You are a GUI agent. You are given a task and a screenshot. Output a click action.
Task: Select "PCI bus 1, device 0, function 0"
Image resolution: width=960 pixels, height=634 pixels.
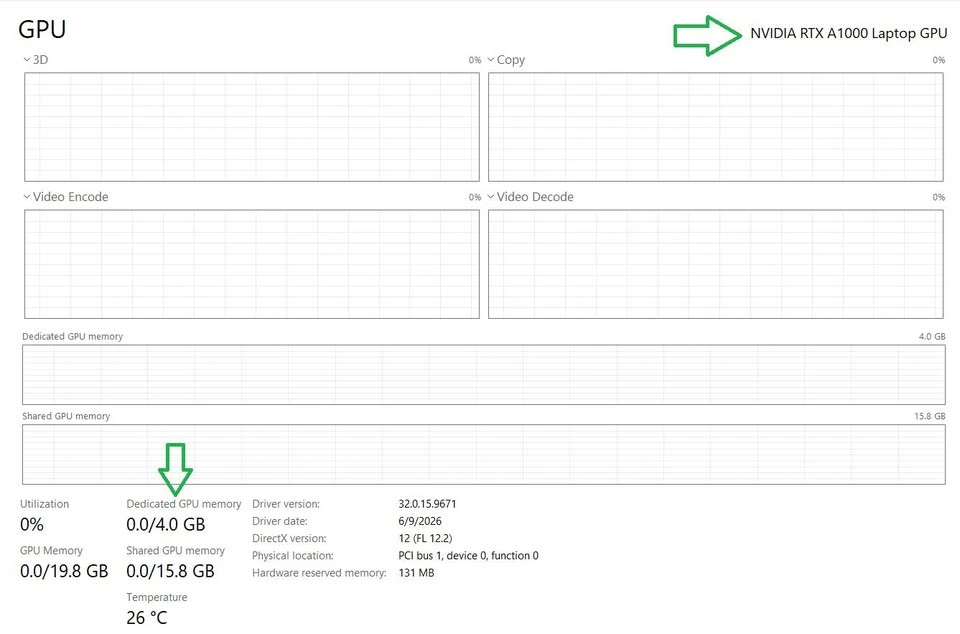coord(468,555)
